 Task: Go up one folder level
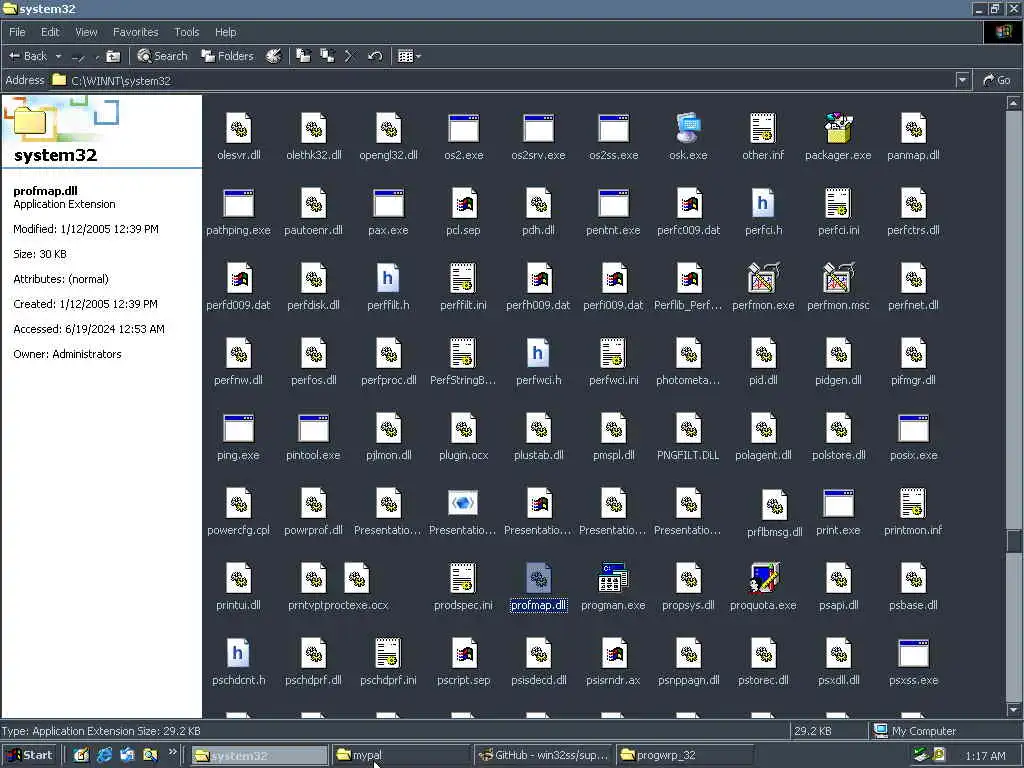coord(113,56)
